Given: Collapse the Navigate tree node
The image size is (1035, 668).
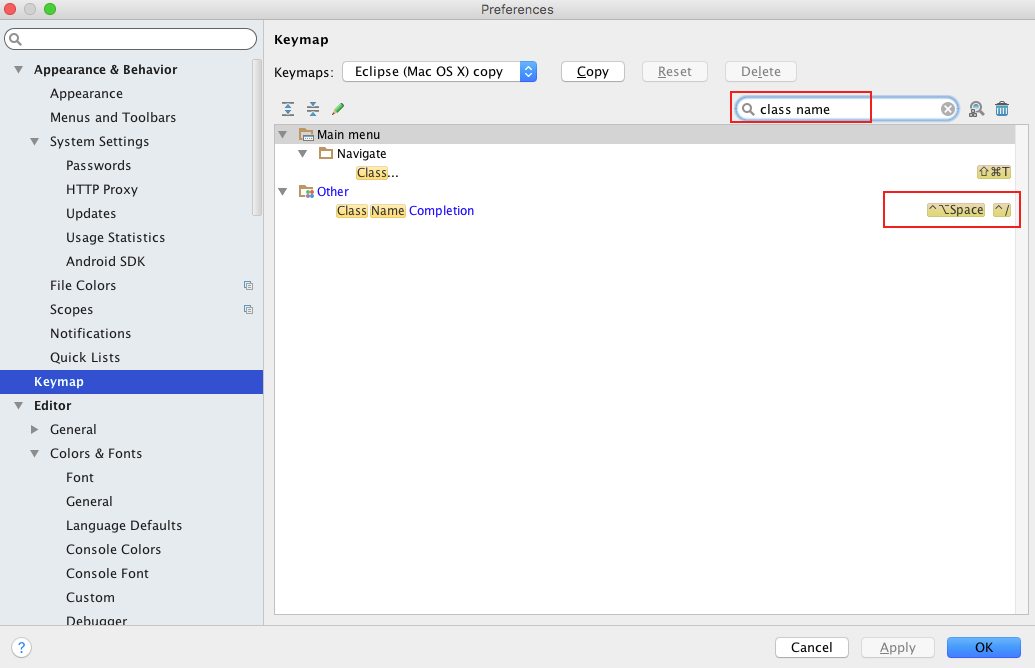Looking at the screenshot, I should tap(302, 154).
